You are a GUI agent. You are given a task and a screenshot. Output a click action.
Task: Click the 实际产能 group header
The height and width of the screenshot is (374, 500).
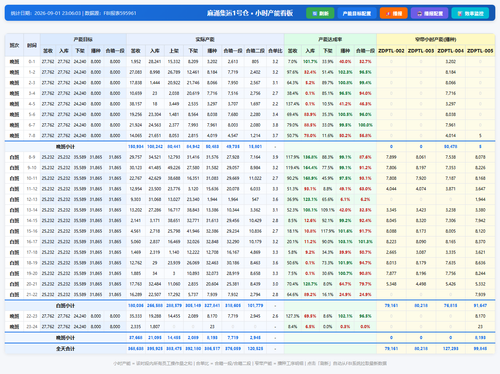tap(205, 39)
